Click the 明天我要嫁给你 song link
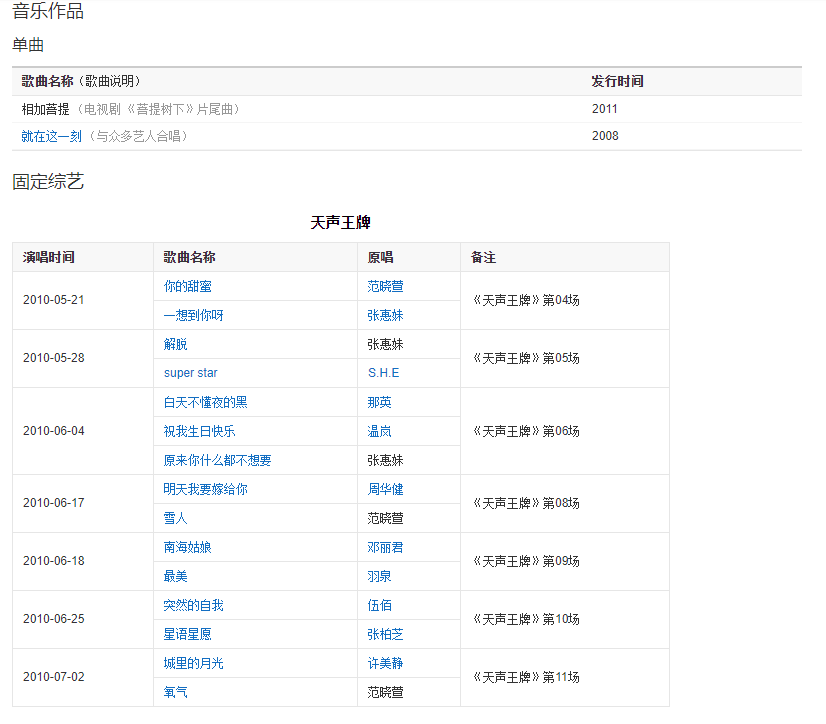The width and height of the screenshot is (826, 724). (205, 490)
